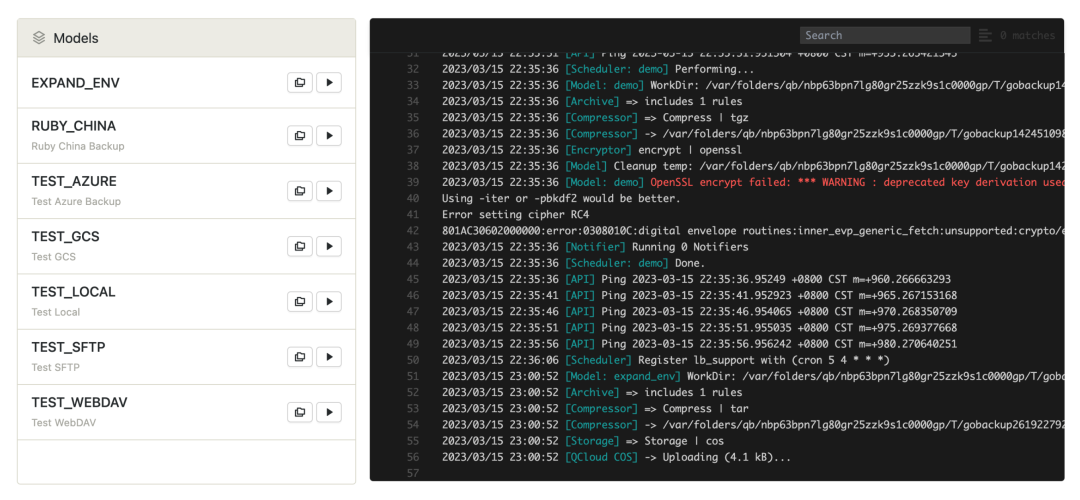1080x500 pixels.
Task: Open the folders icon beside TEST_SFTP
Action: (300, 357)
